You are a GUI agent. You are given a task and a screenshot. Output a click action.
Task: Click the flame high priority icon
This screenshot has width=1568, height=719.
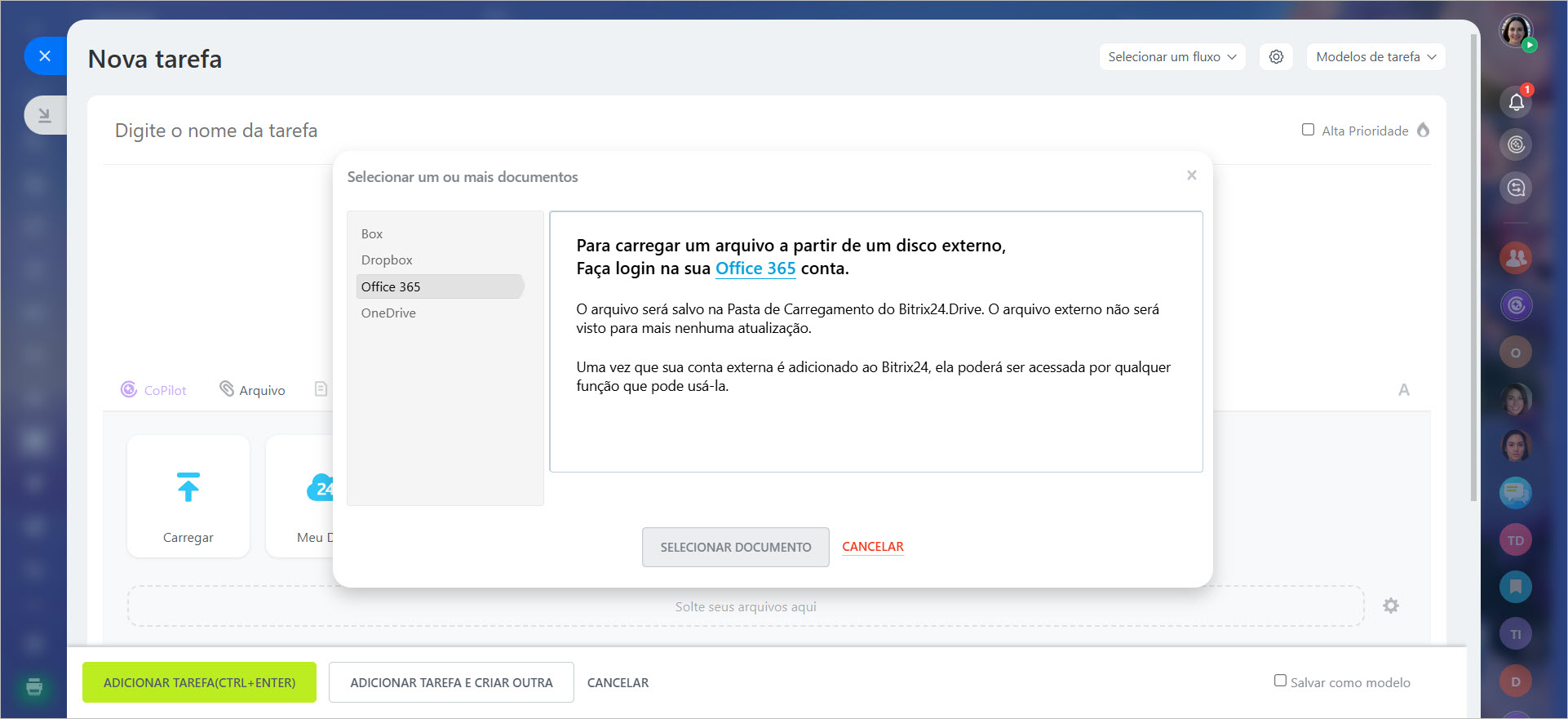click(x=1423, y=130)
